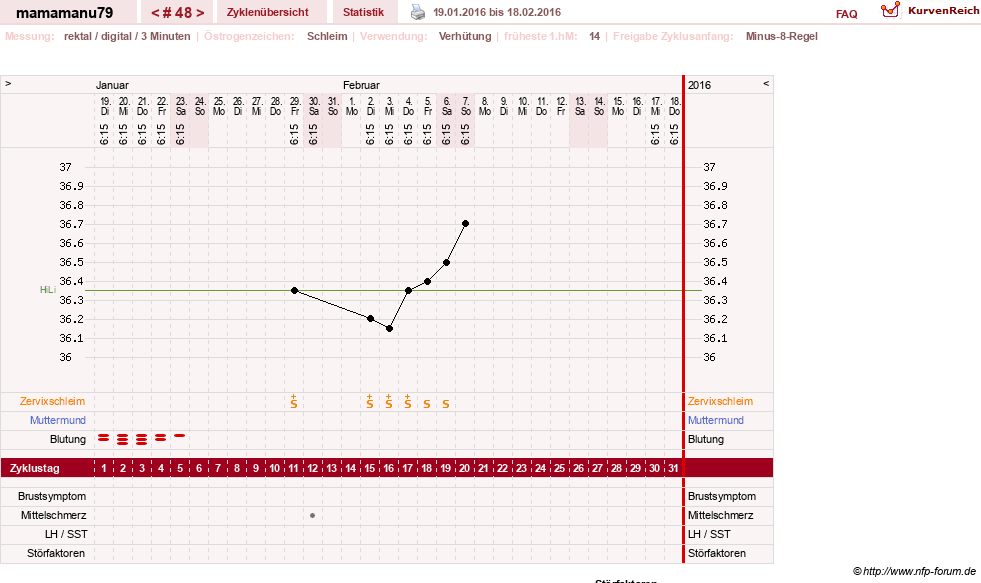Select cycle number # 48 navigator
Viewport: 981px width, 583px height.
pyautogui.click(x=178, y=13)
